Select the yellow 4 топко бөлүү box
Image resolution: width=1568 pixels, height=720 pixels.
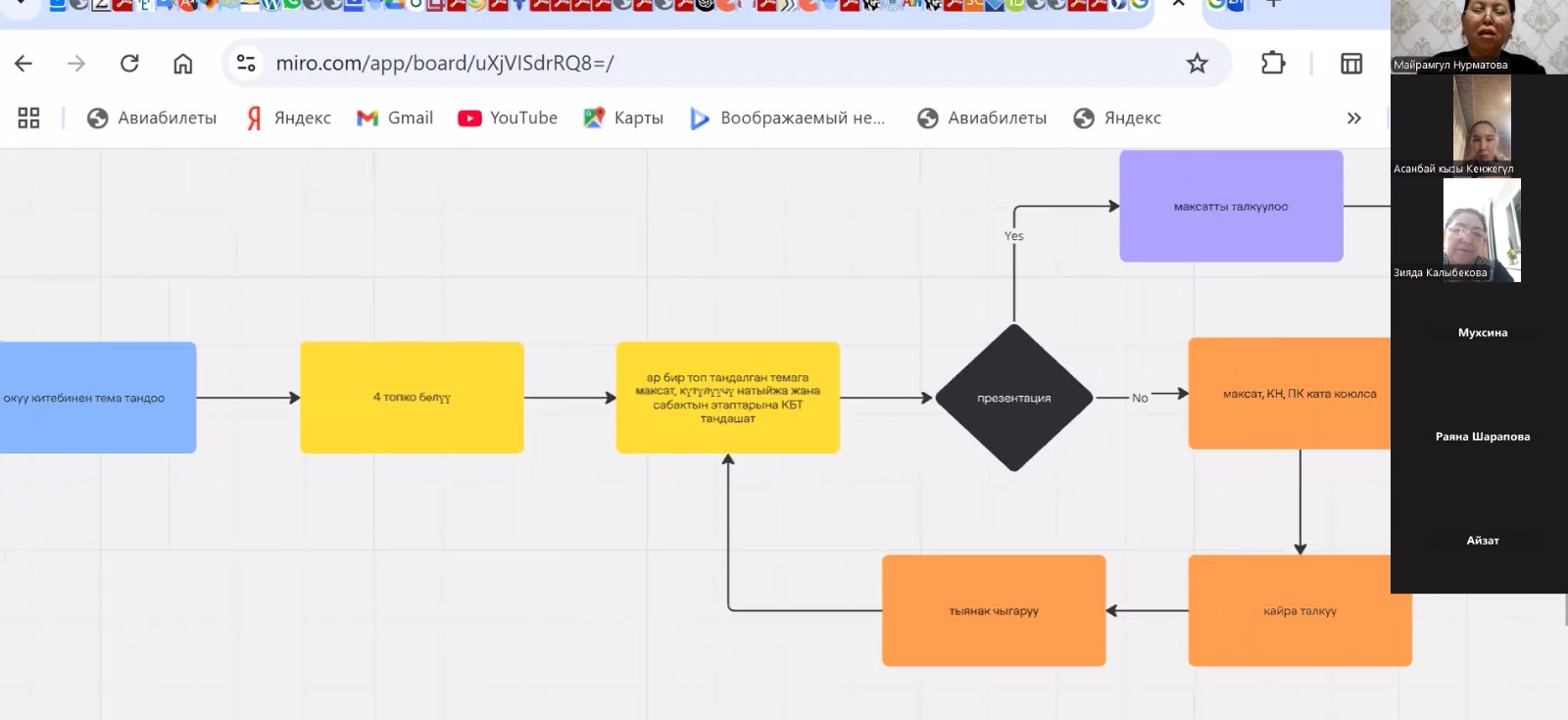pyautogui.click(x=412, y=398)
